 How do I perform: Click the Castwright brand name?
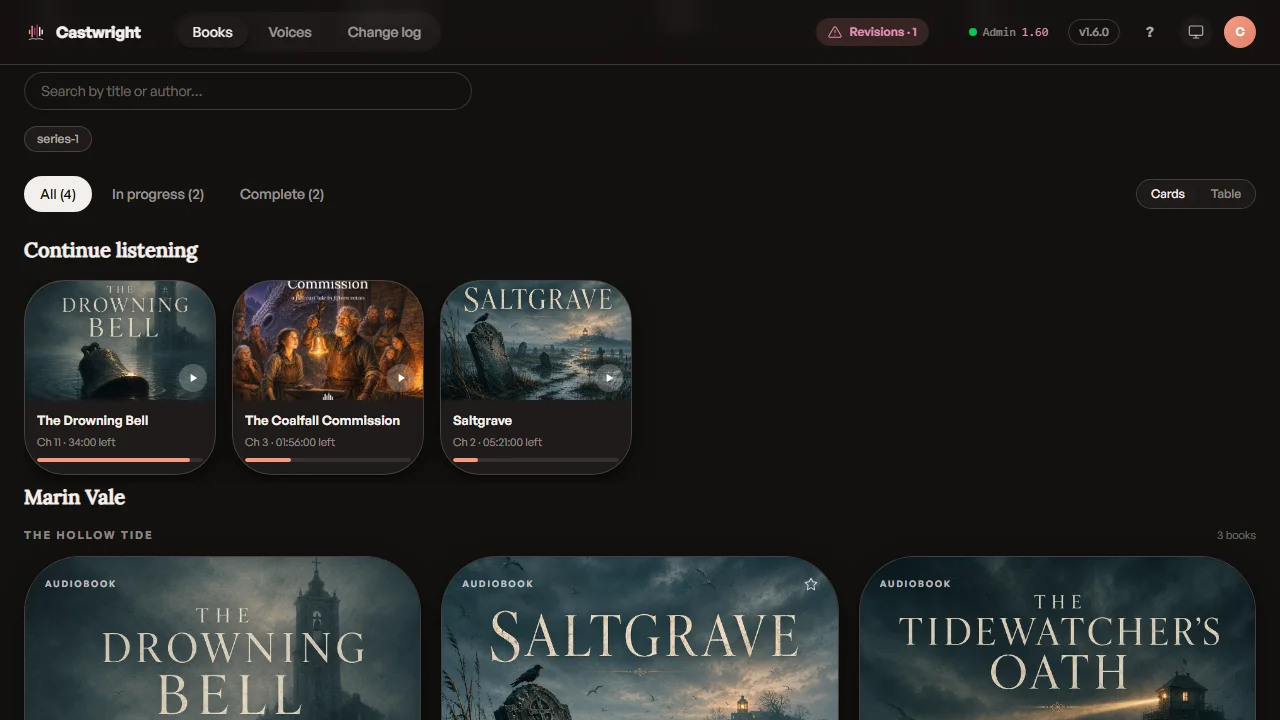coord(98,32)
